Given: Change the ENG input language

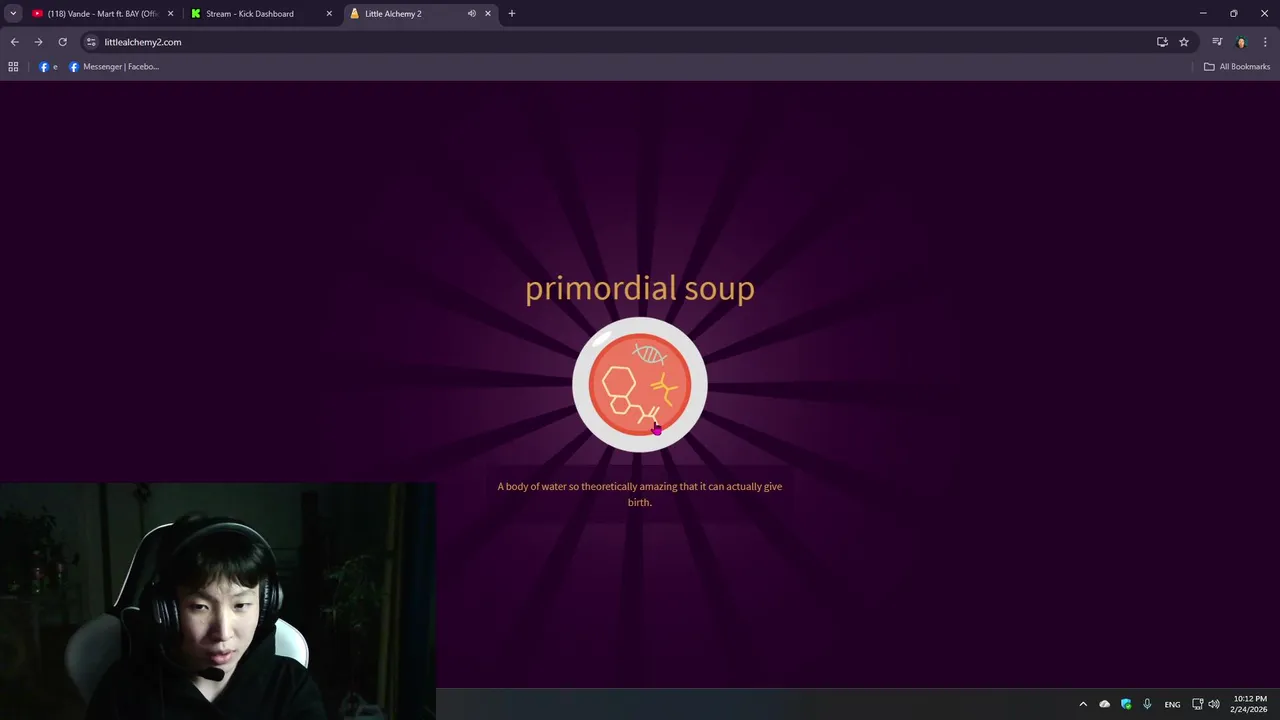Looking at the screenshot, I should (x=1172, y=704).
